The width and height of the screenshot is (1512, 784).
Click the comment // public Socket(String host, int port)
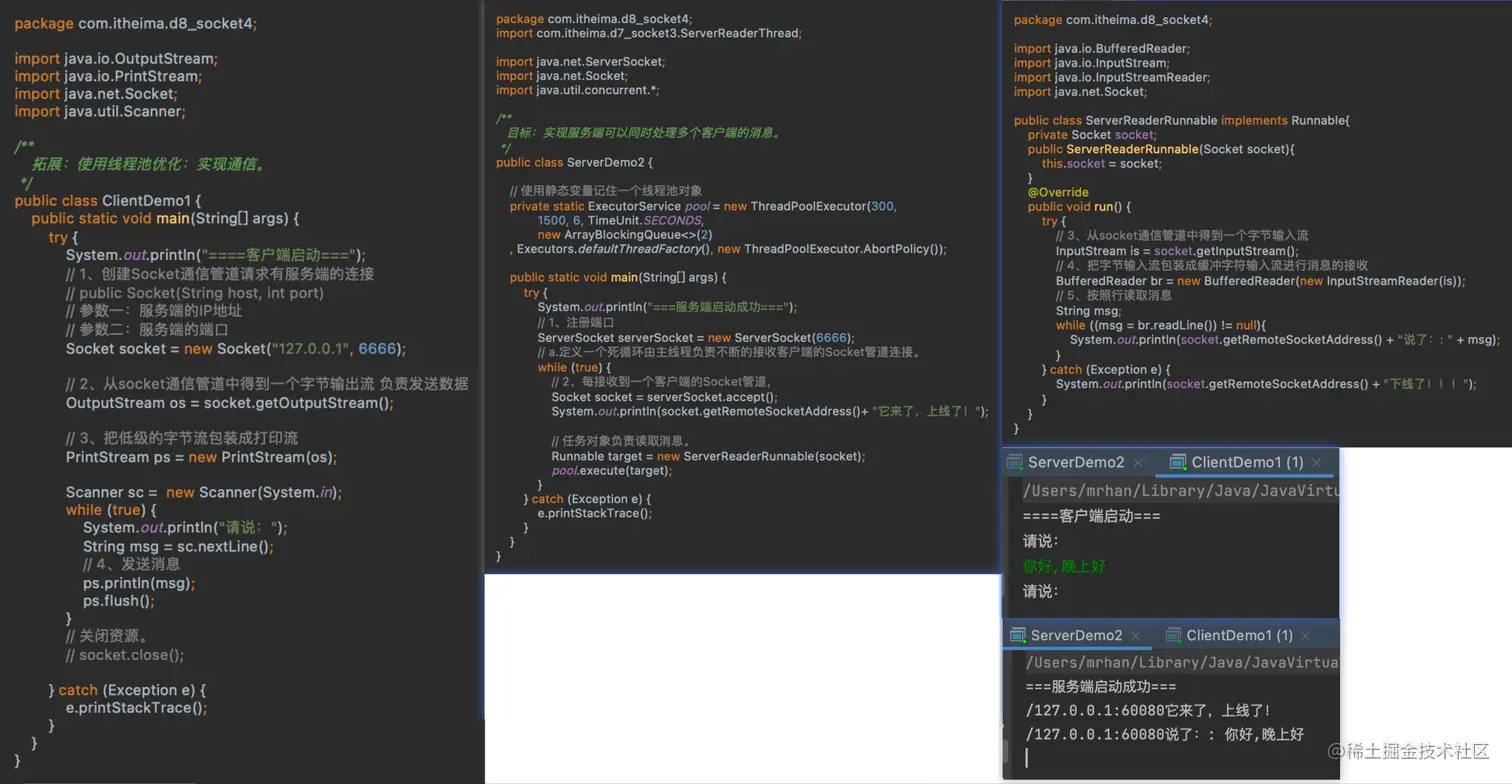click(195, 293)
